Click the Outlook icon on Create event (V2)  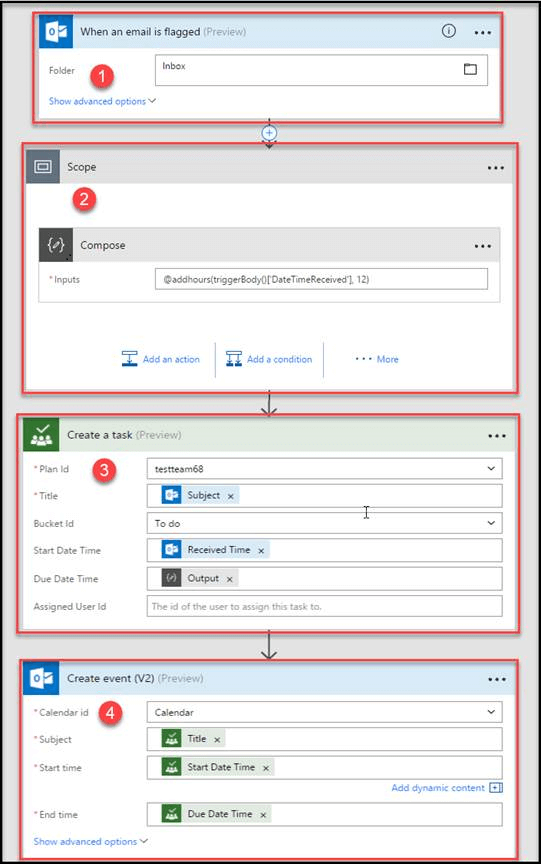(x=41, y=678)
